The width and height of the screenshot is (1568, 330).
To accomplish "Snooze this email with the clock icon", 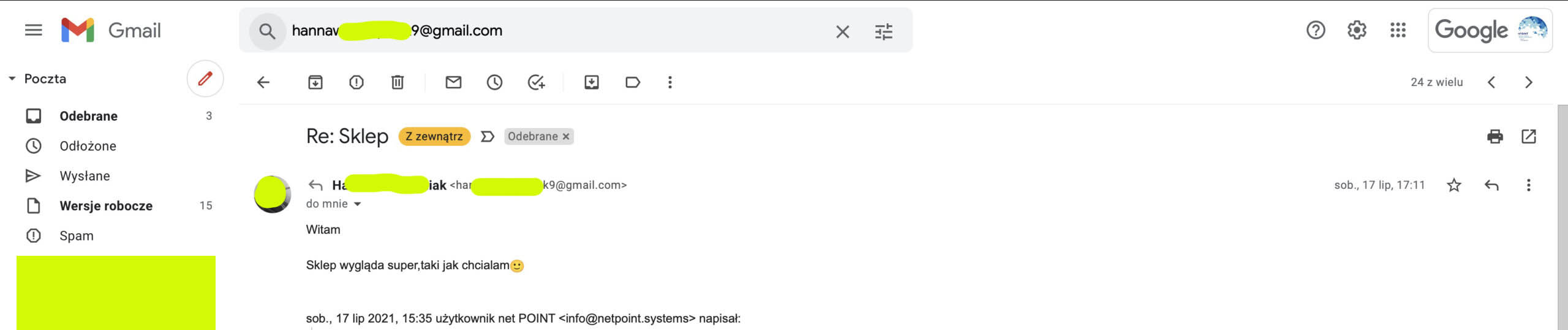I will 494,82.
